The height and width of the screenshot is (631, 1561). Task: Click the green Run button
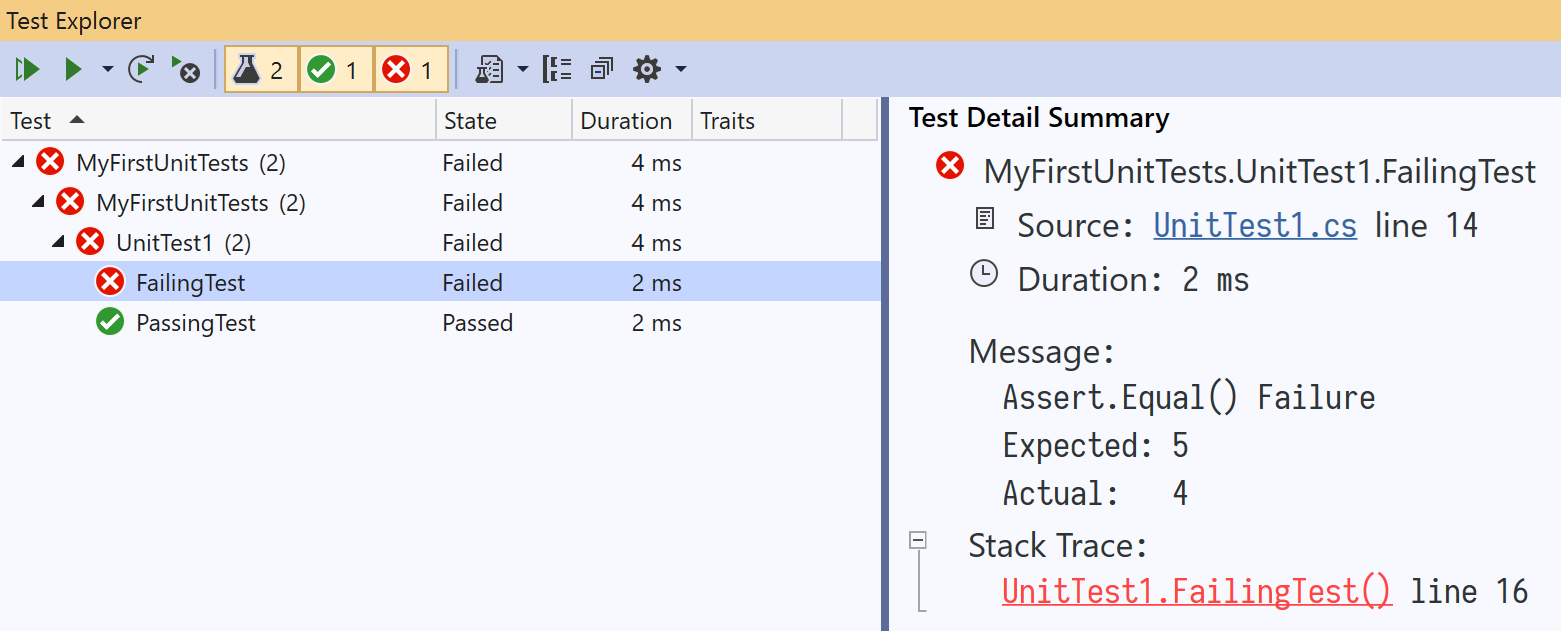[73, 70]
